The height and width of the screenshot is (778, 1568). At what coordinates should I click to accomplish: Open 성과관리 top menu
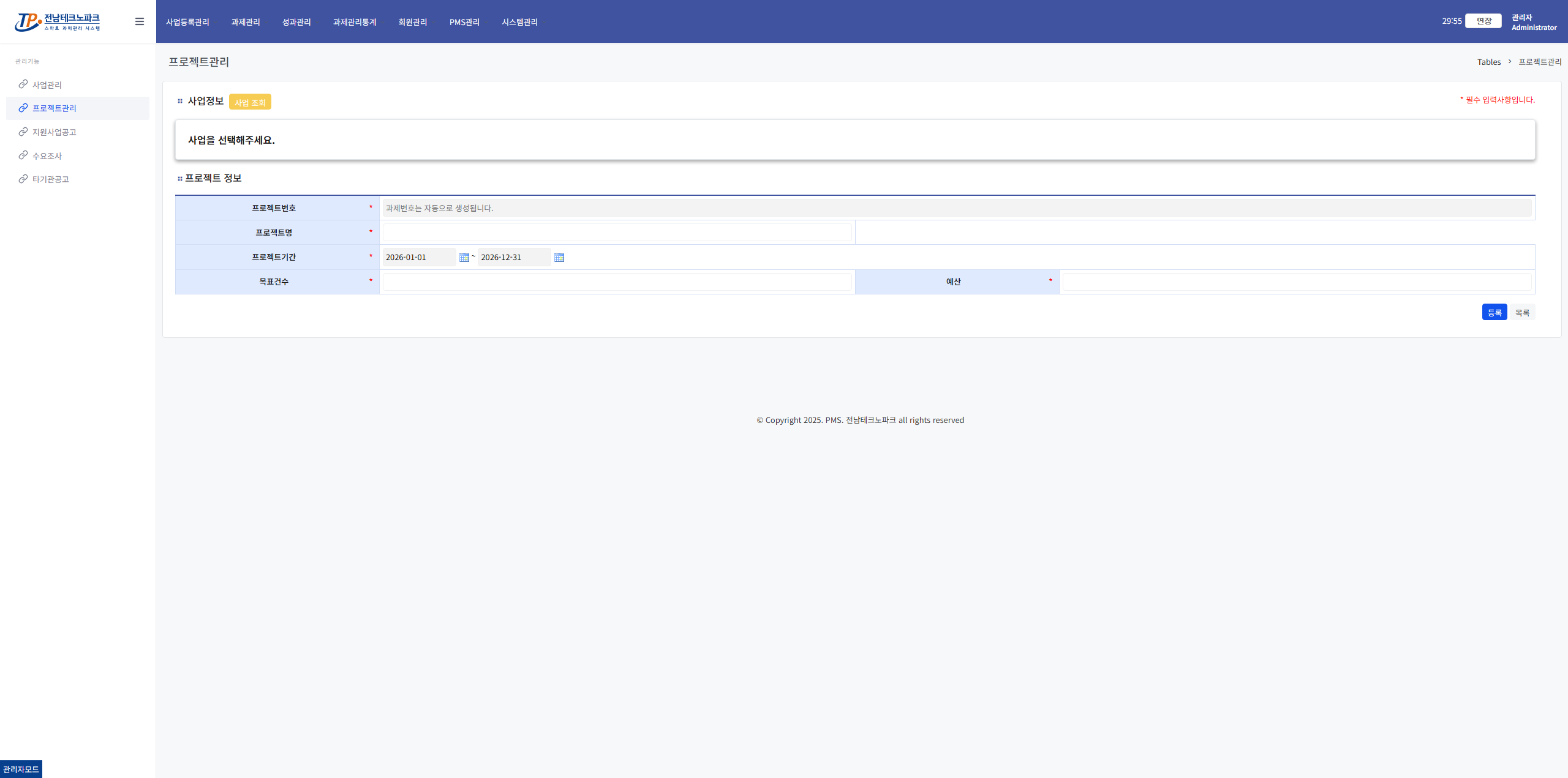pos(296,22)
